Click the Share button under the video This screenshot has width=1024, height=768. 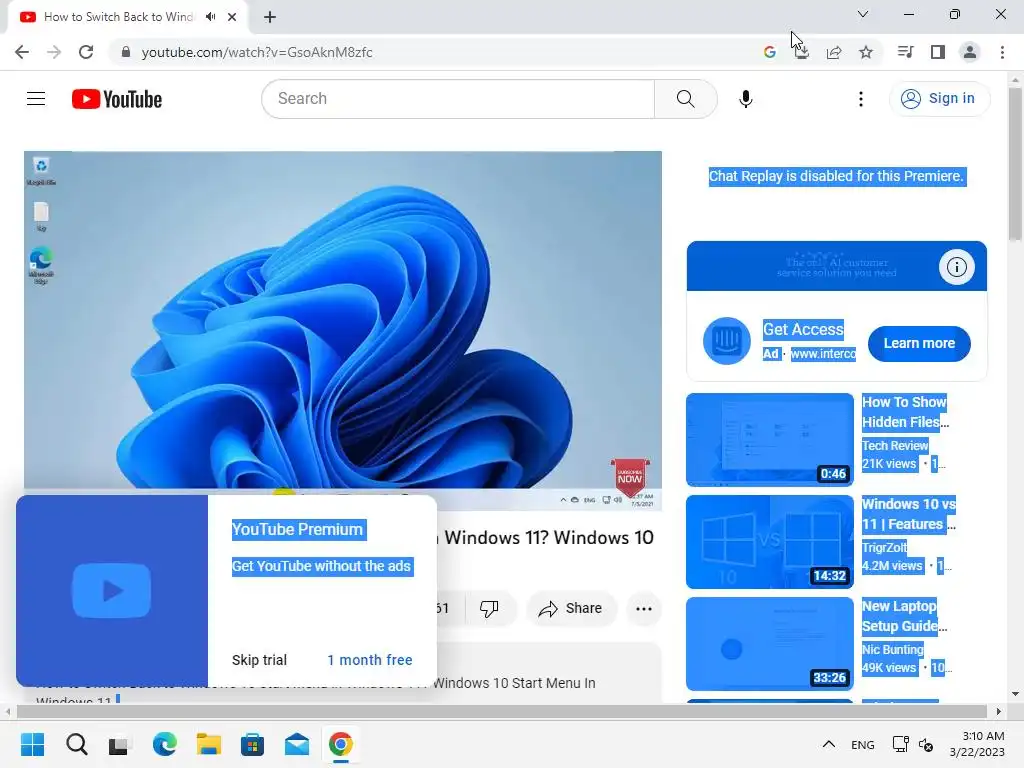tap(571, 609)
